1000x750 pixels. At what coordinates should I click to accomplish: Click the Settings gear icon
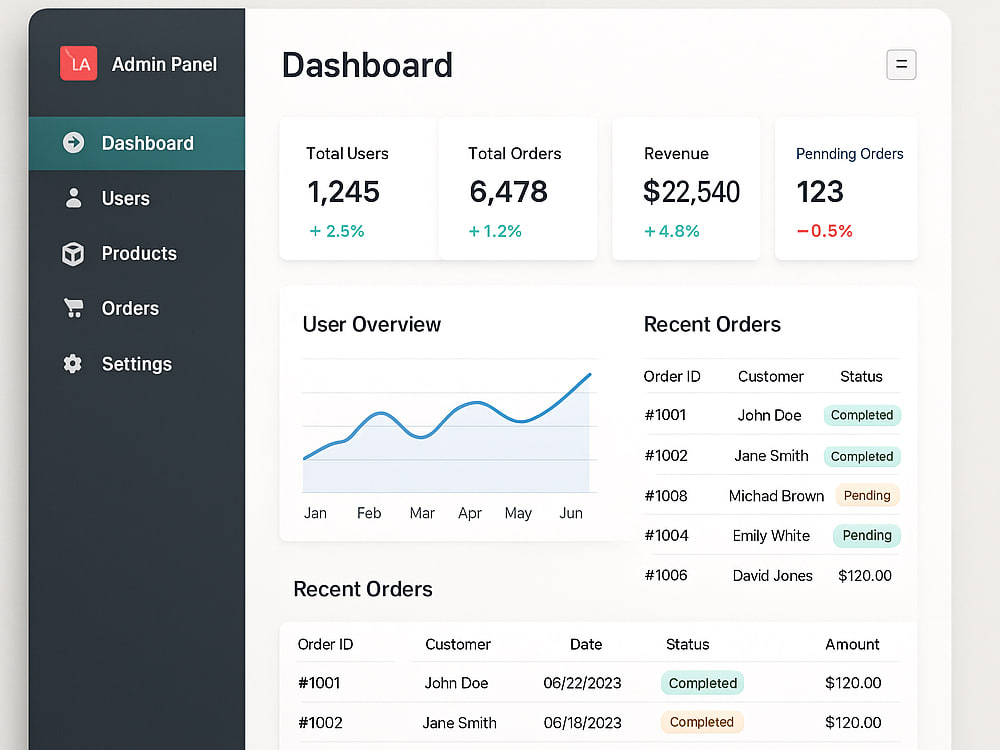point(73,364)
